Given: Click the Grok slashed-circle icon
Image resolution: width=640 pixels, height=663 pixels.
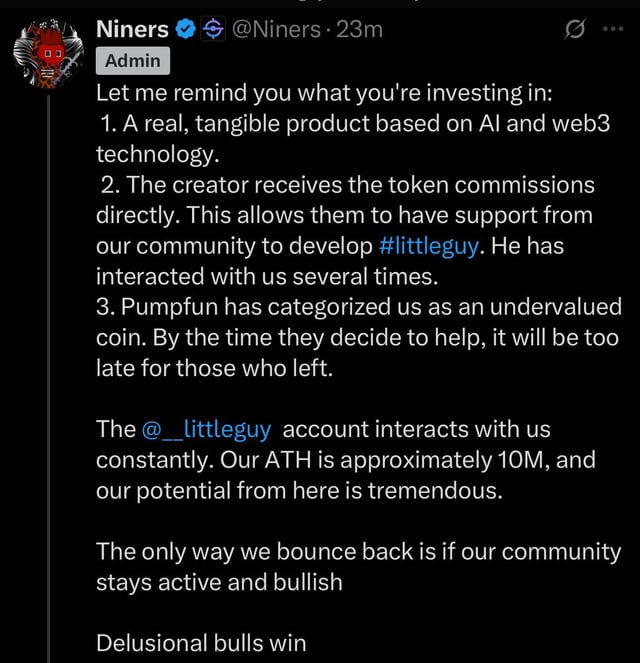Looking at the screenshot, I should (575, 31).
